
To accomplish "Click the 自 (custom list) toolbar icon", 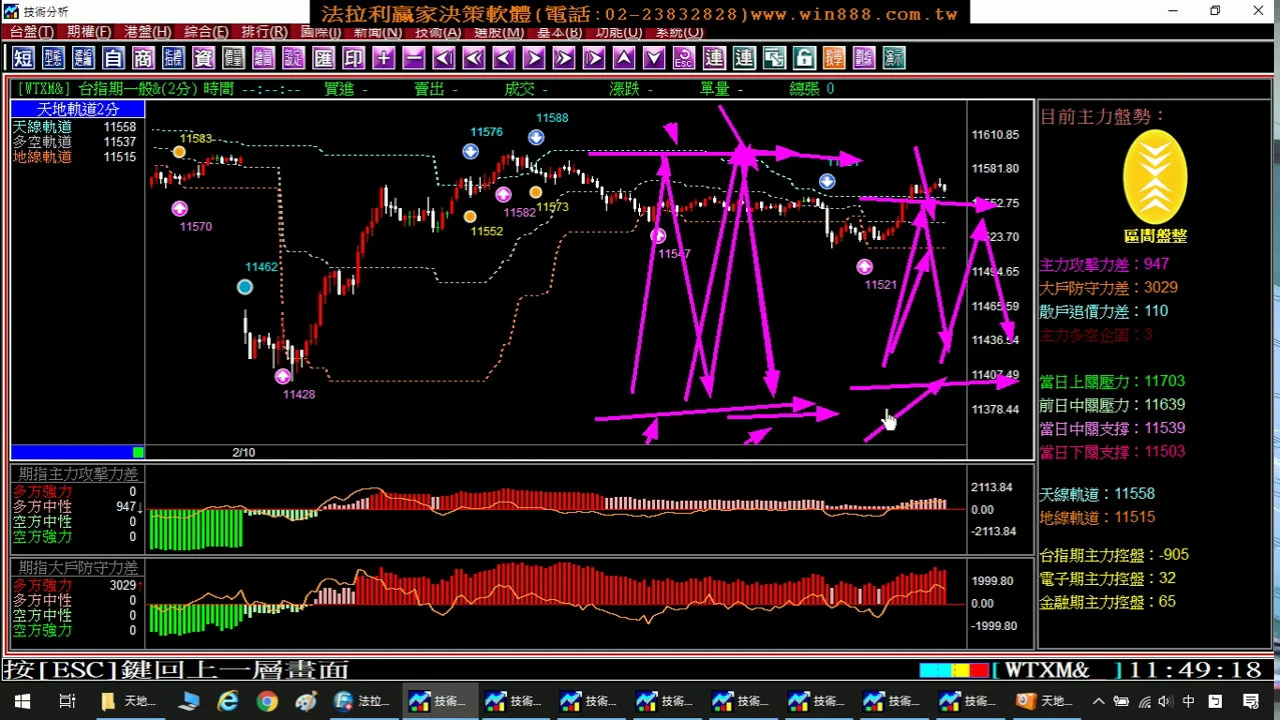I will (113, 58).
